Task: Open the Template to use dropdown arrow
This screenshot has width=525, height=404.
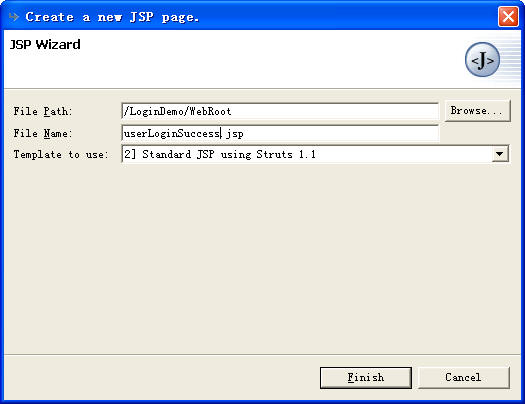Action: click(x=500, y=154)
